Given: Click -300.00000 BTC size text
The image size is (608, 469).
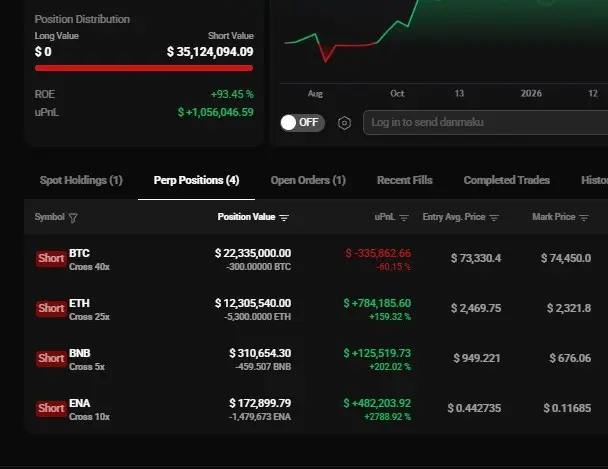Looking at the screenshot, I should pyautogui.click(x=258, y=267).
